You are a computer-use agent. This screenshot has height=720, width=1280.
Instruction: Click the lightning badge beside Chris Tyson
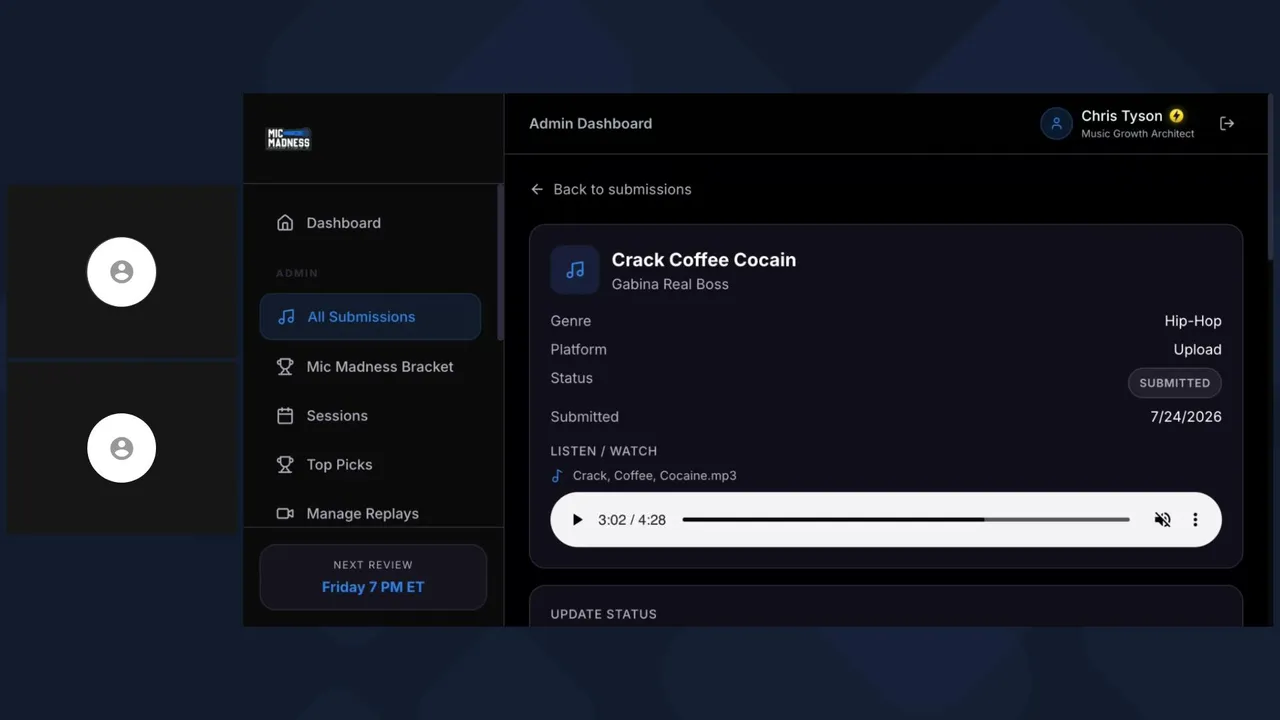coord(1177,116)
